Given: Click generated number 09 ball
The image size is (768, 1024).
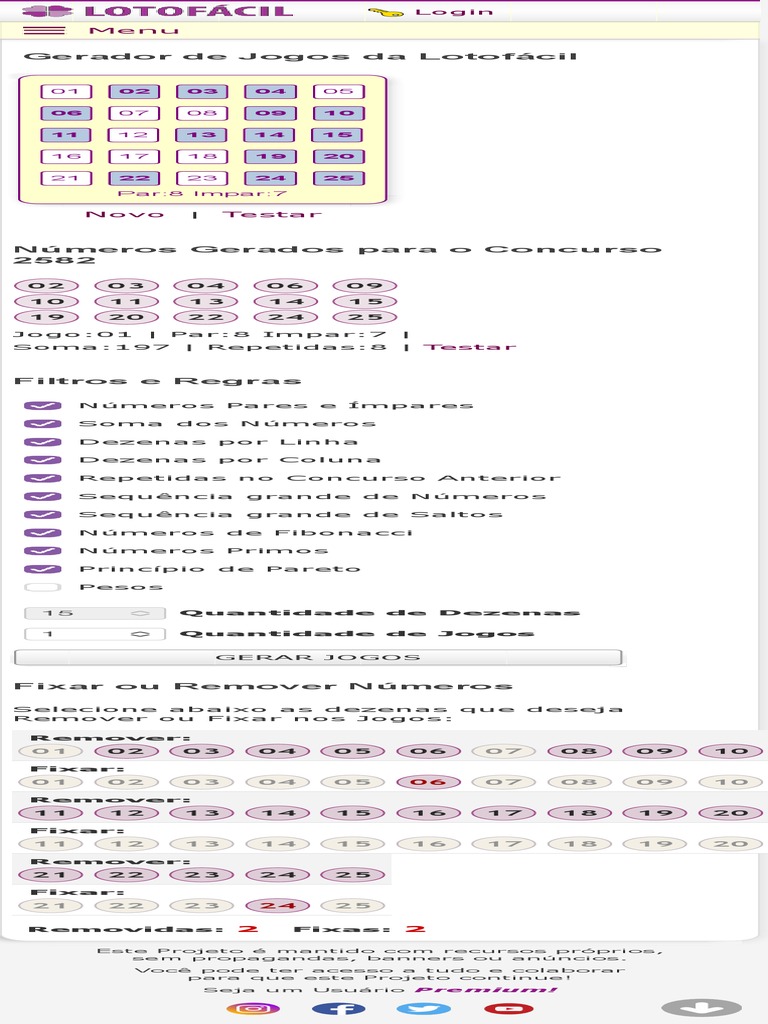Looking at the screenshot, I should pyautogui.click(x=364, y=286).
